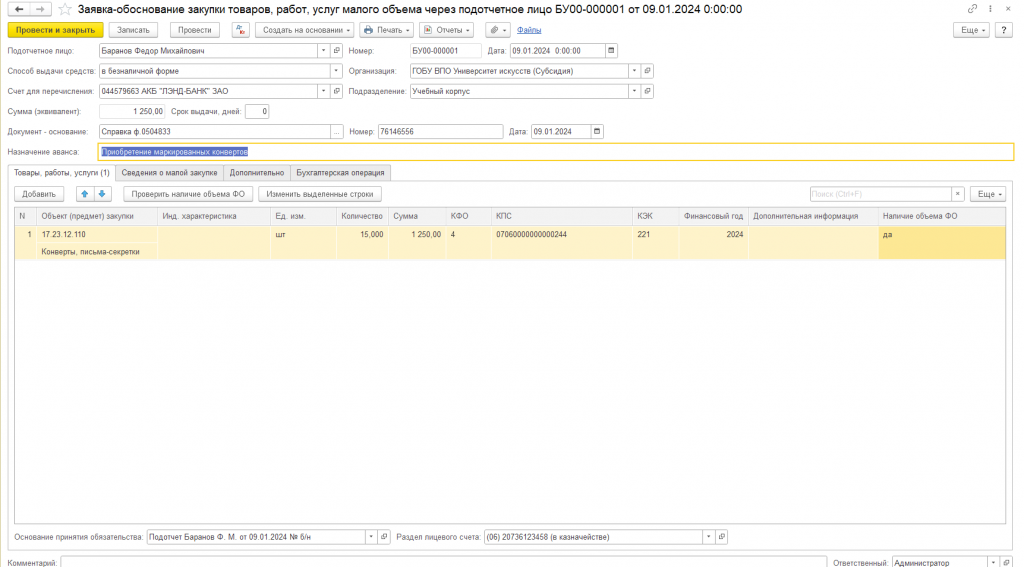Select cell with code 17.23.12.110

pyautogui.click(x=97, y=235)
